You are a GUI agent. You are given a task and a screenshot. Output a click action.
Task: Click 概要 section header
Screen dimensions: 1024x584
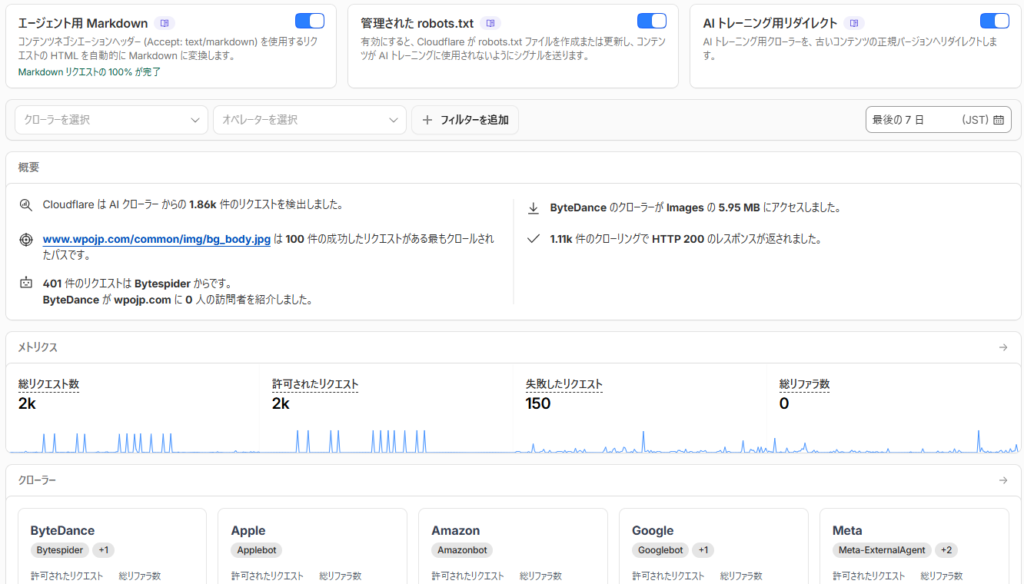click(29, 167)
